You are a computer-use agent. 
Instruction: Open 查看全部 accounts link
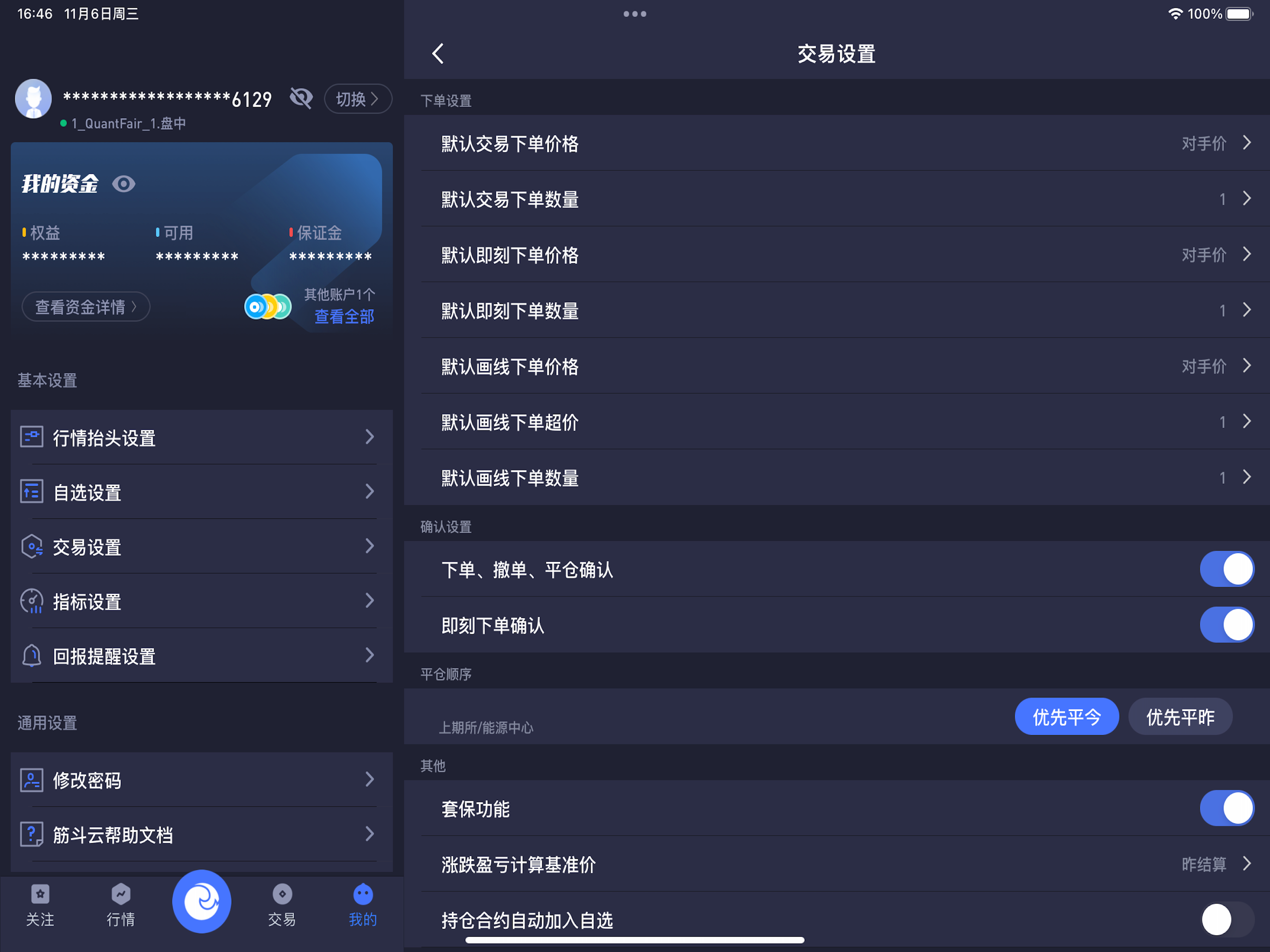[344, 316]
